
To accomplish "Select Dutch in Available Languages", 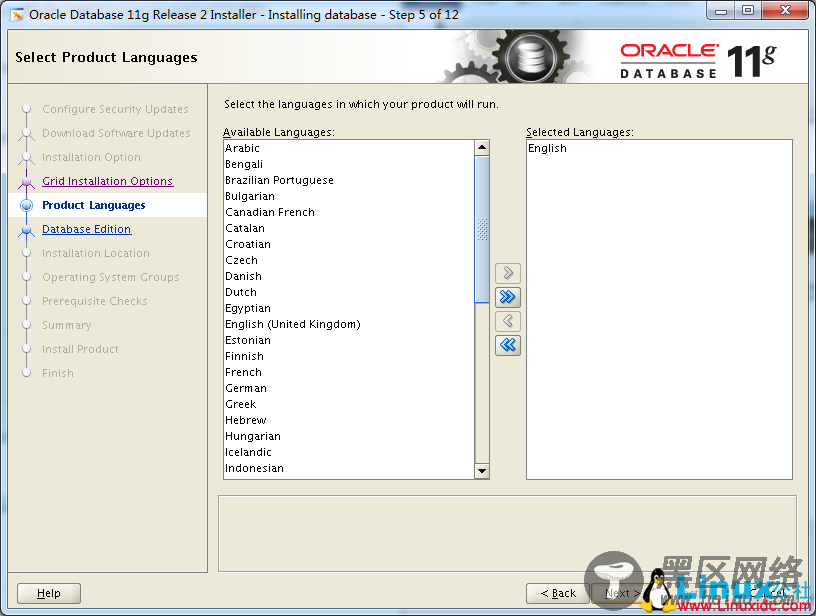I will [349, 292].
